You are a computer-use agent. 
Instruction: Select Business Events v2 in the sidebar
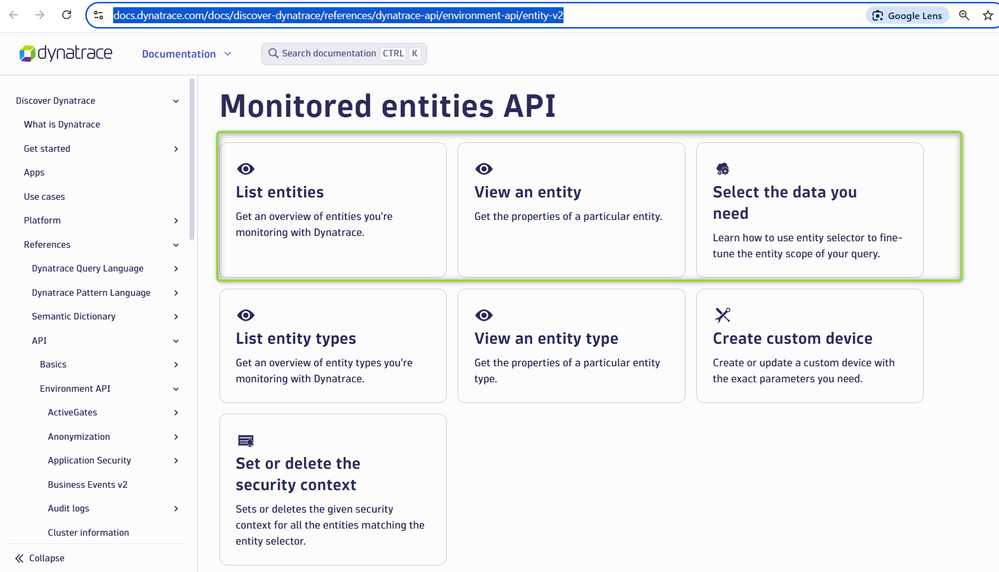(x=88, y=485)
